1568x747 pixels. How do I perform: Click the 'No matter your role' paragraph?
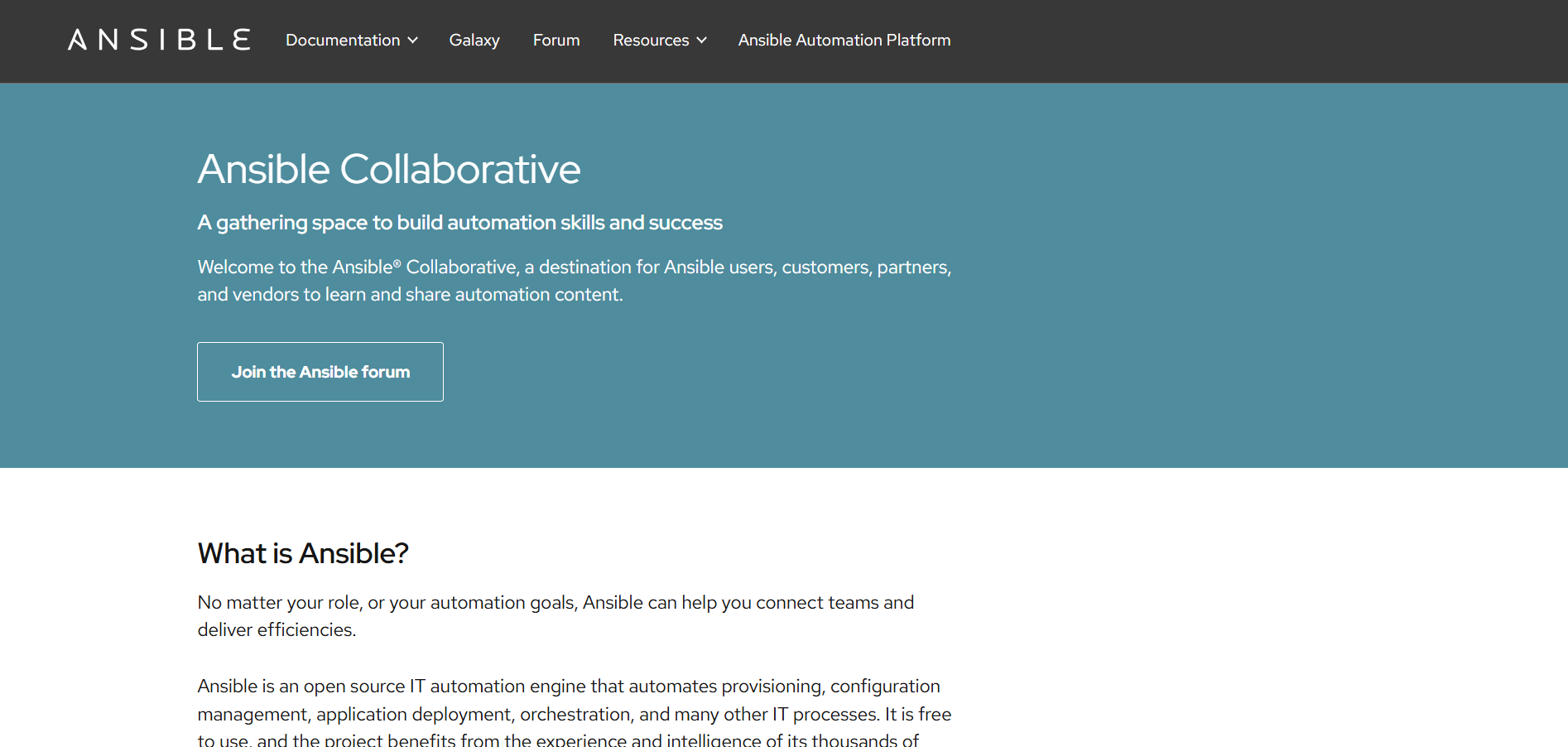(556, 616)
